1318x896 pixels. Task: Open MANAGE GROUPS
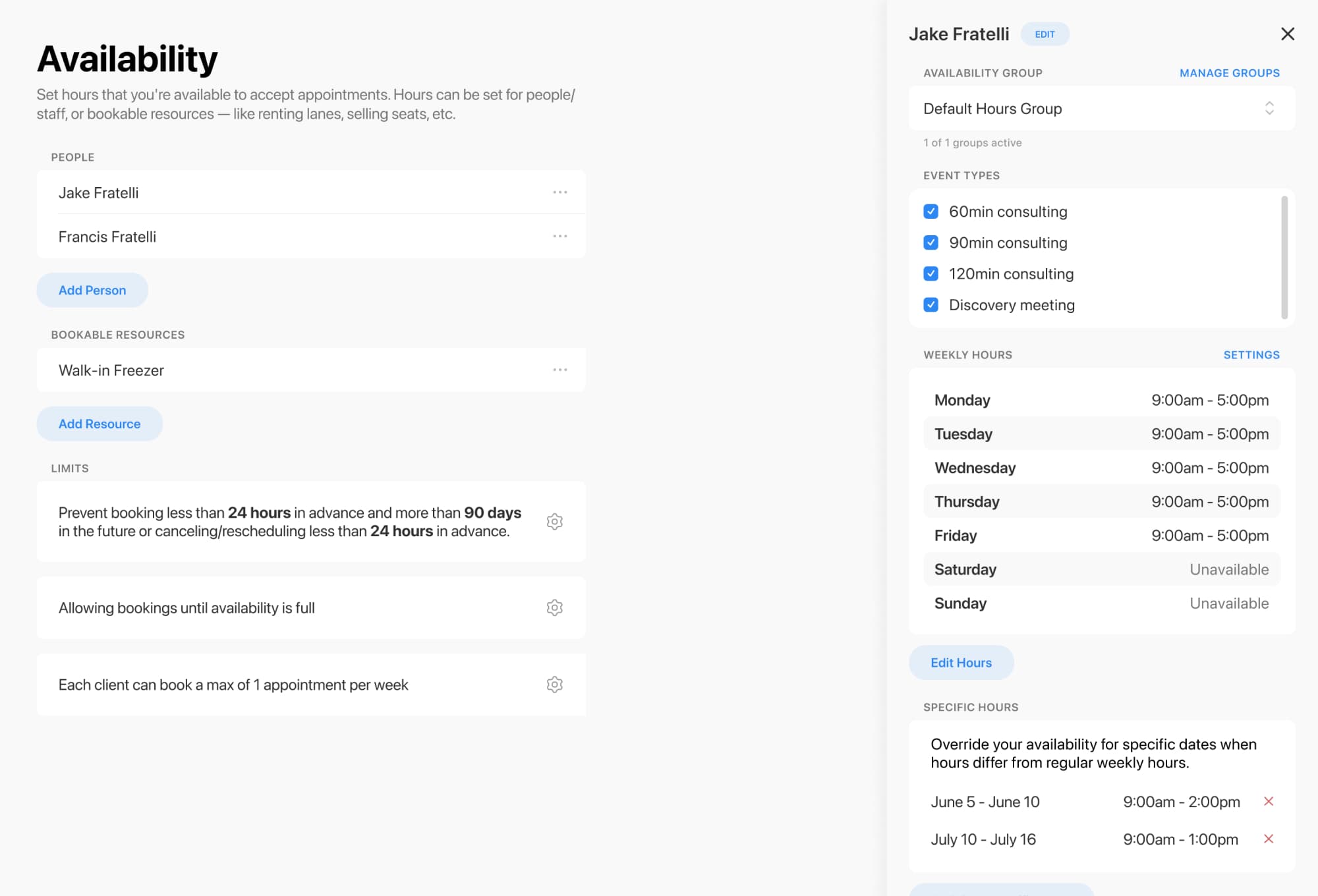(x=1230, y=73)
